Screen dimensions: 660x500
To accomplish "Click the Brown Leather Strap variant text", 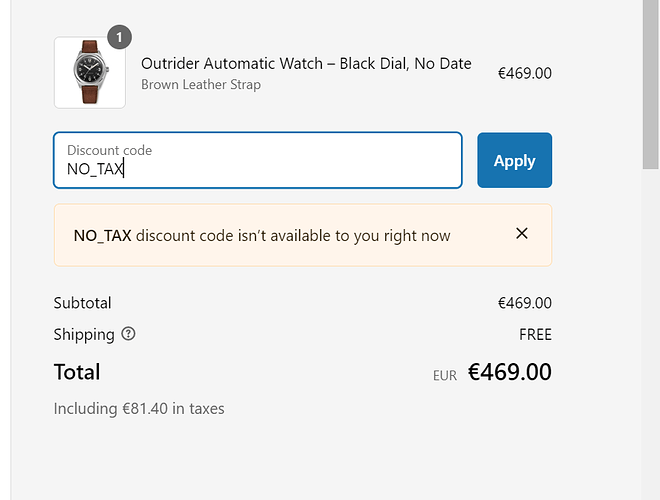I will tap(201, 85).
